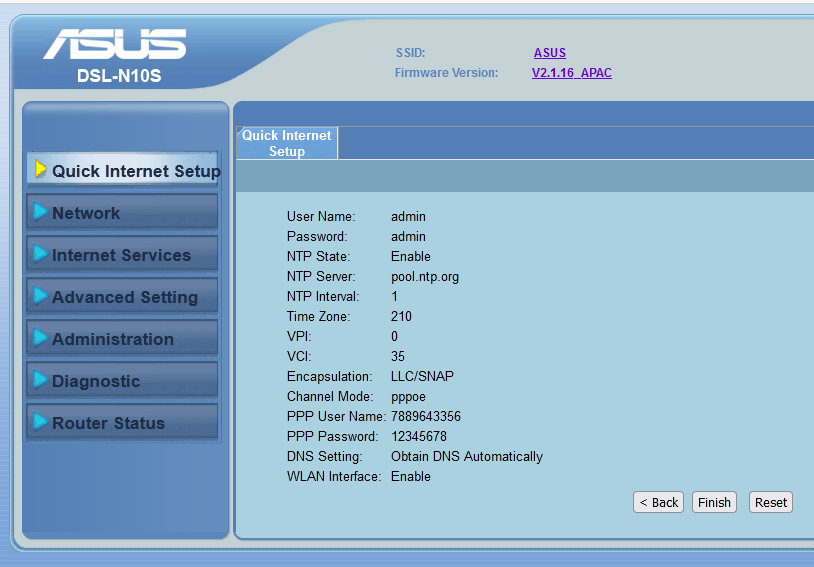The width and height of the screenshot is (814, 567).
Task: Click the User Name value admin
Action: (408, 217)
